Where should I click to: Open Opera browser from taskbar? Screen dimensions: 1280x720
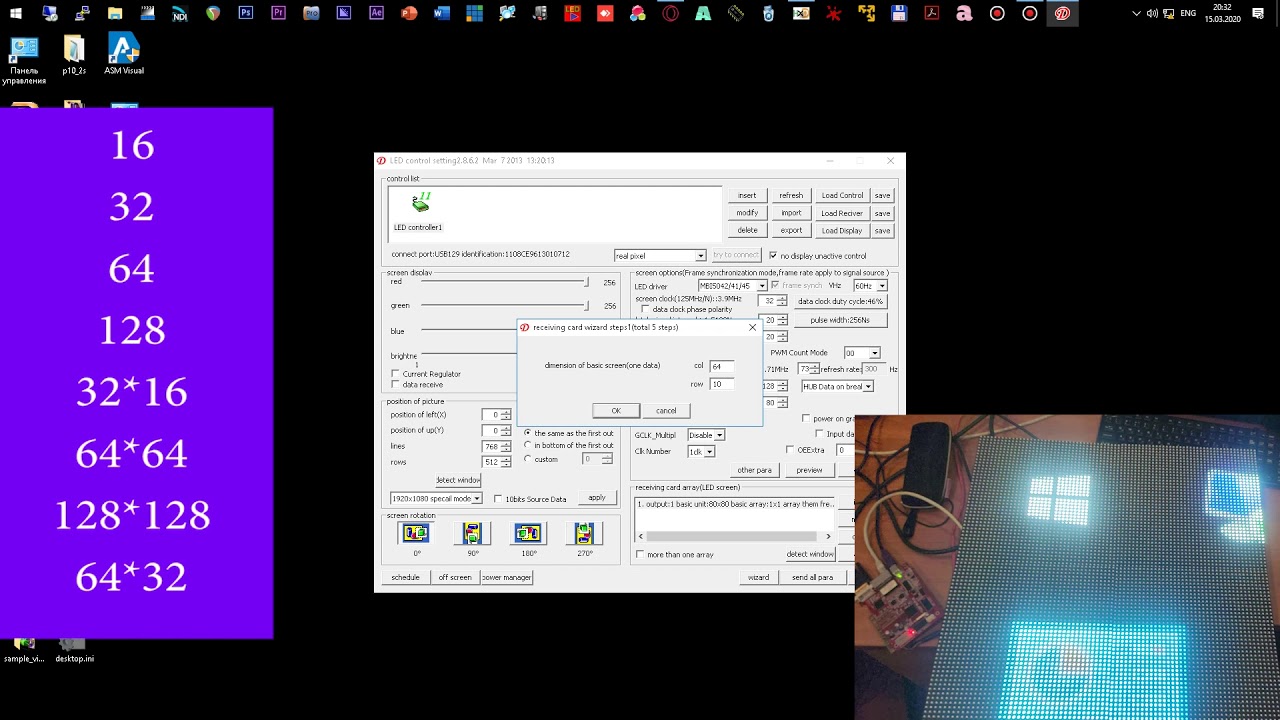coord(670,14)
